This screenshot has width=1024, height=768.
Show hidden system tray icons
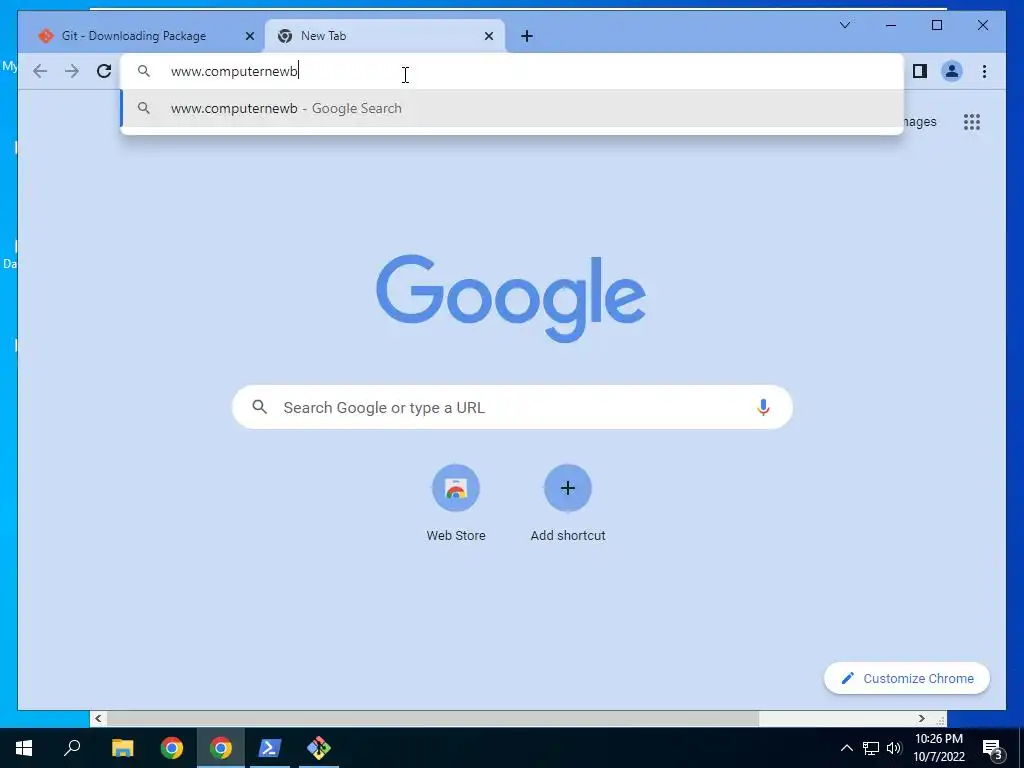click(x=846, y=748)
